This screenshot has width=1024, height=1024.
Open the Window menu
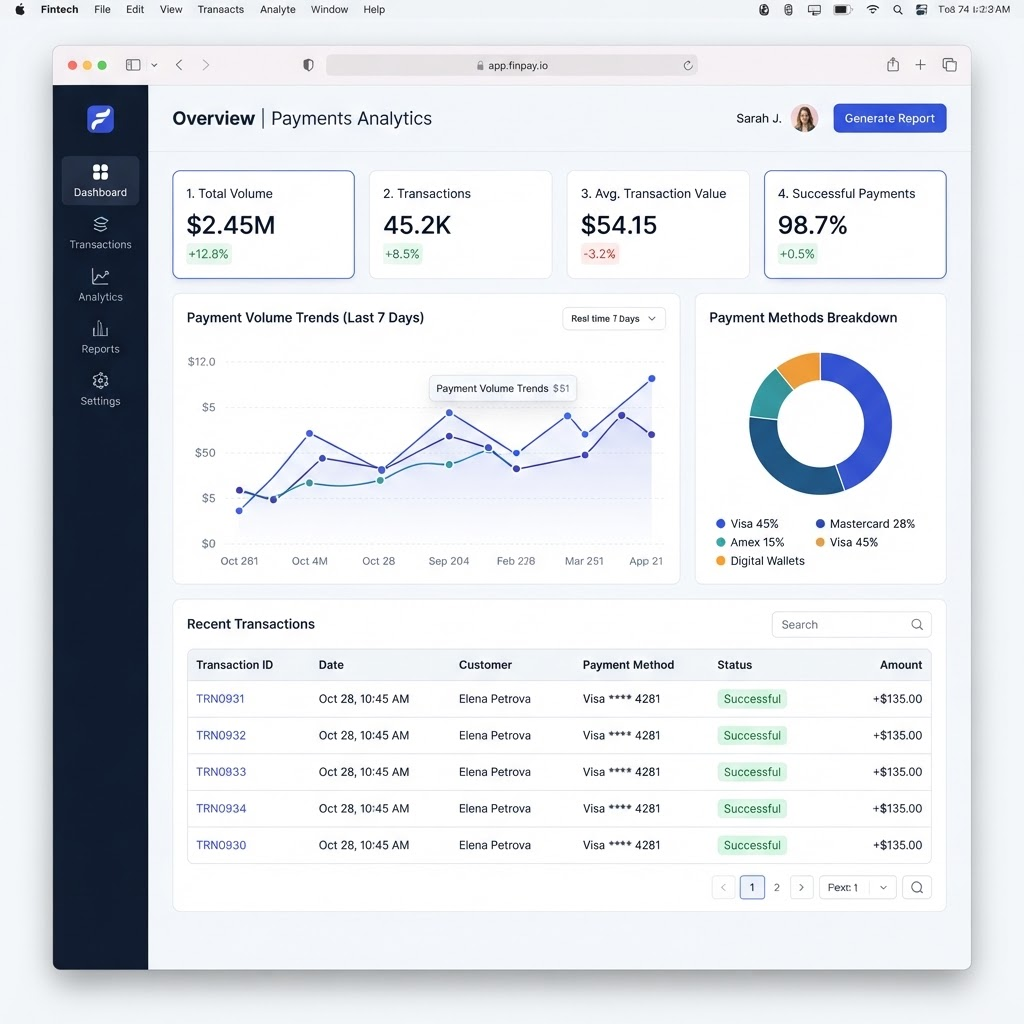(329, 9)
